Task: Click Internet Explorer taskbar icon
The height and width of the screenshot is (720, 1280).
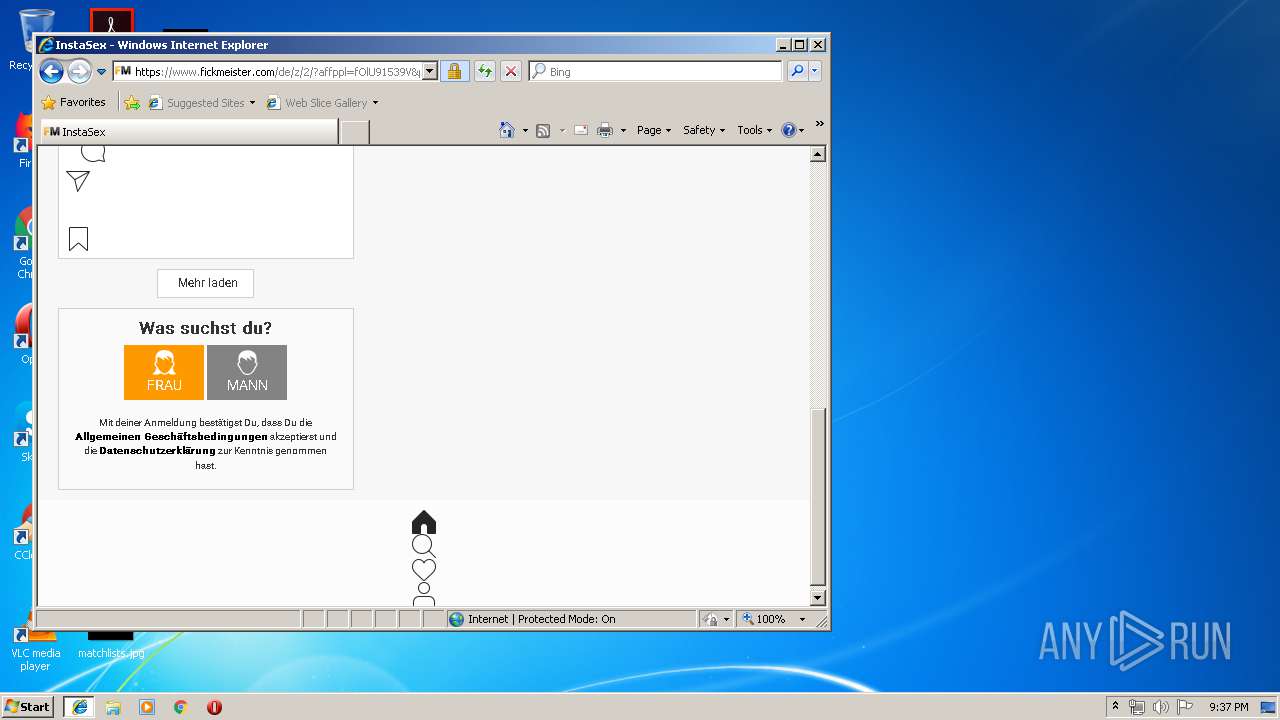Action: (80, 707)
